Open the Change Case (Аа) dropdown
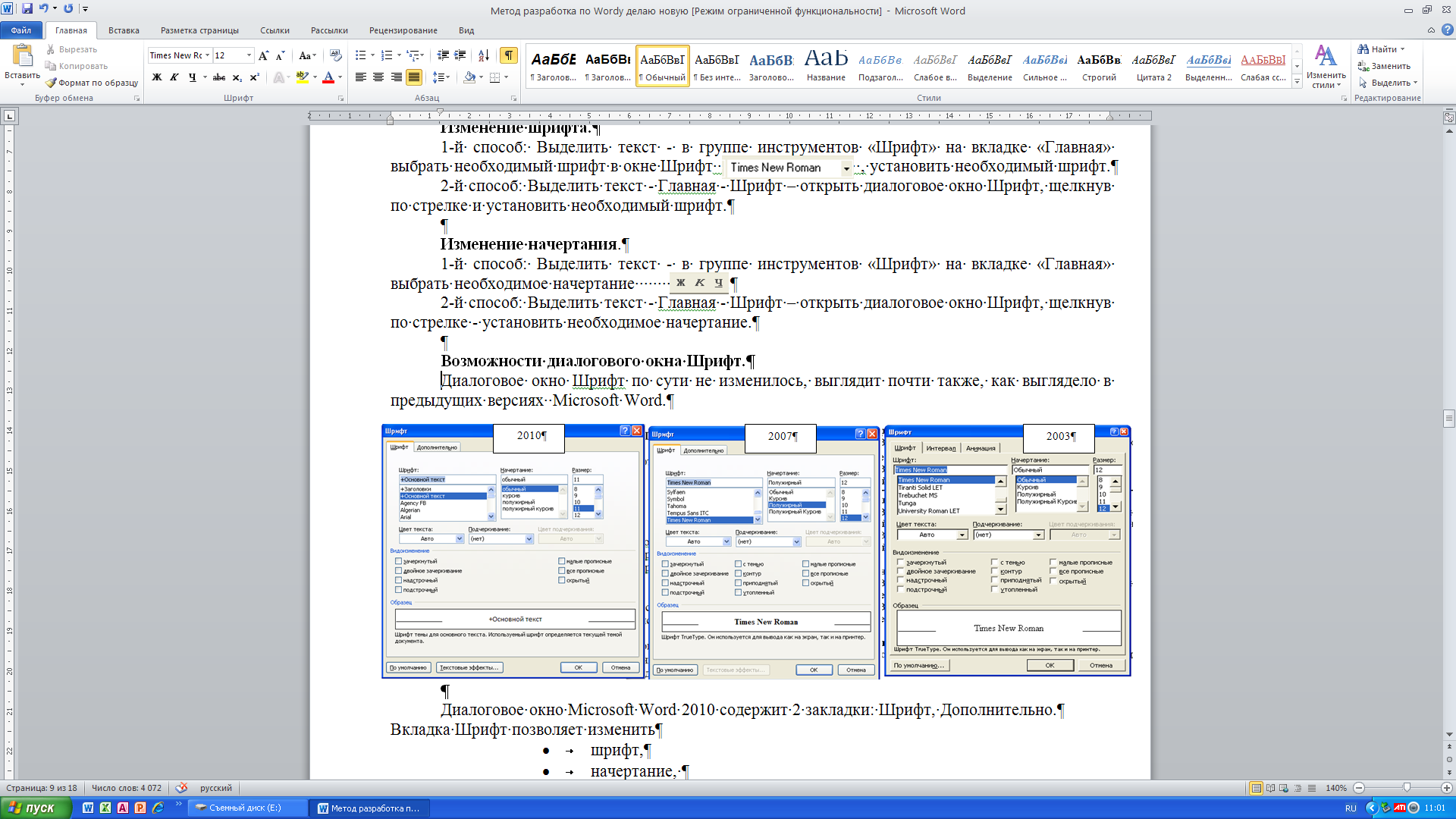The width and height of the screenshot is (1456, 819). coord(306,55)
